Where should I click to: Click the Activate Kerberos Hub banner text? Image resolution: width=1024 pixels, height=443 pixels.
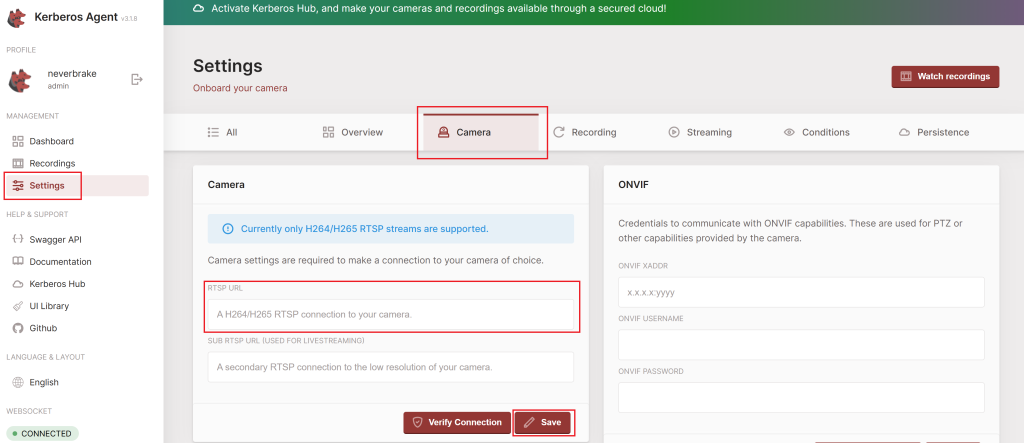click(x=439, y=8)
